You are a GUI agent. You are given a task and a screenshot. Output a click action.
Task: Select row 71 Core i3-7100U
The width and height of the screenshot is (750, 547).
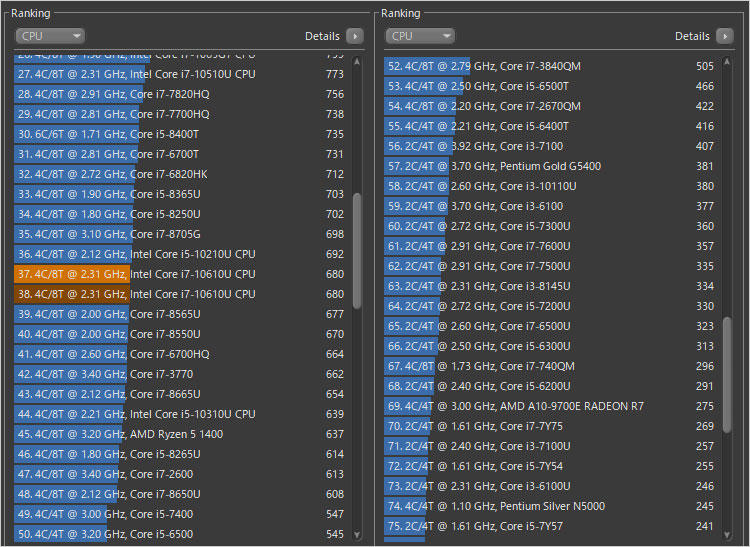tap(551, 447)
